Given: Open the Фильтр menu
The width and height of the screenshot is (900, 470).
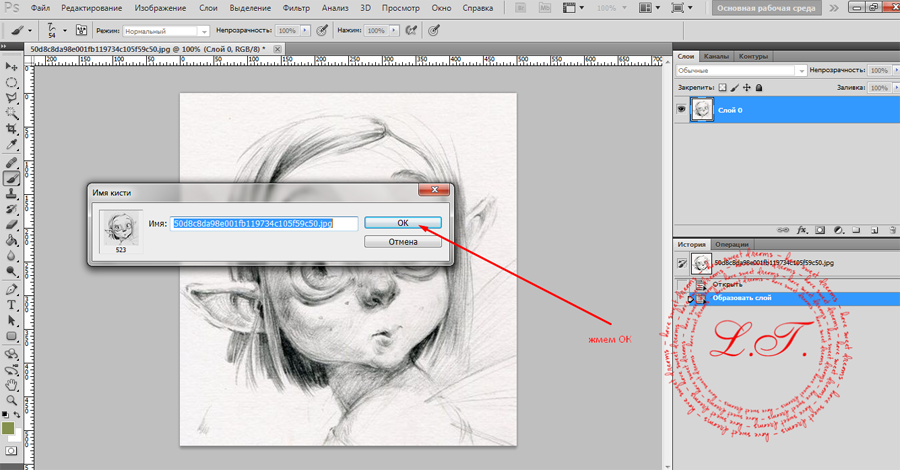Looking at the screenshot, I should [296, 8].
